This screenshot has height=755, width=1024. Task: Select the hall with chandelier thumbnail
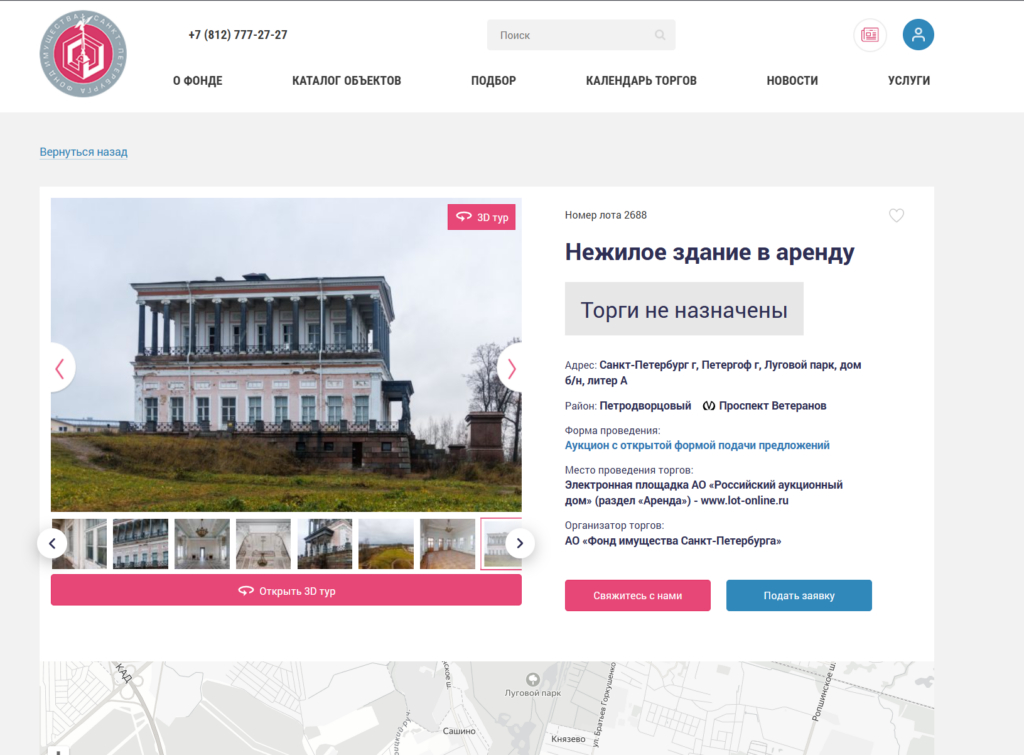[x=202, y=543]
